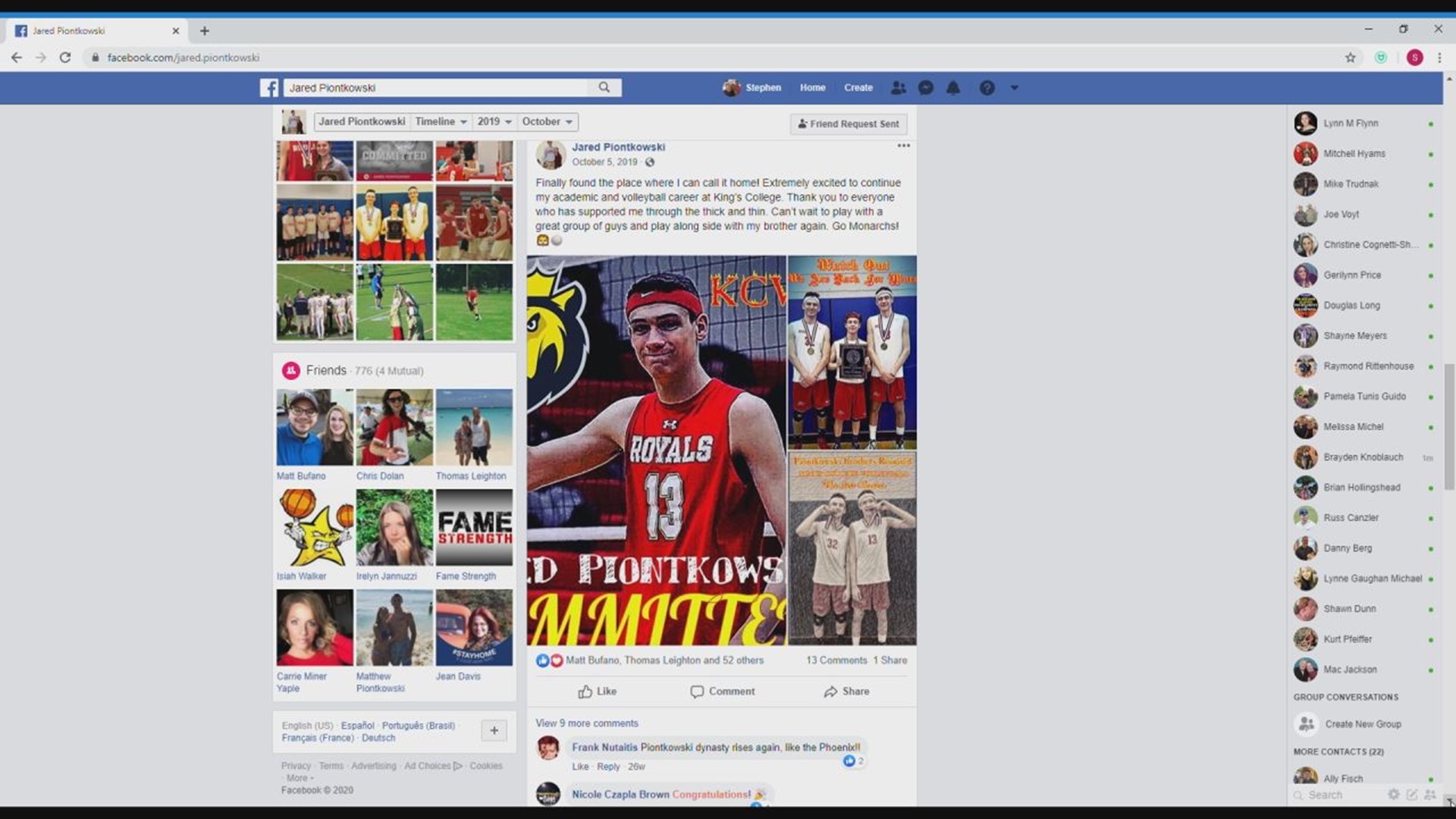Open the notifications bell icon
This screenshot has width=1456, height=819.
tap(953, 88)
